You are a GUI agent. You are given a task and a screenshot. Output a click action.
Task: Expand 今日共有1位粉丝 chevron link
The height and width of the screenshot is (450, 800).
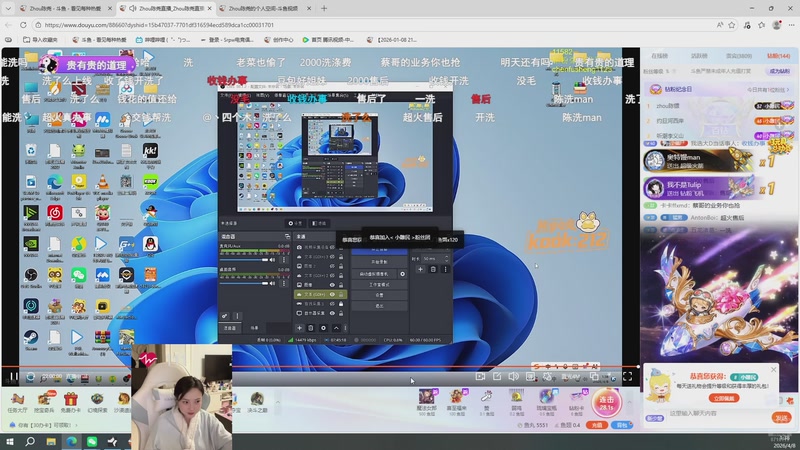point(768,89)
